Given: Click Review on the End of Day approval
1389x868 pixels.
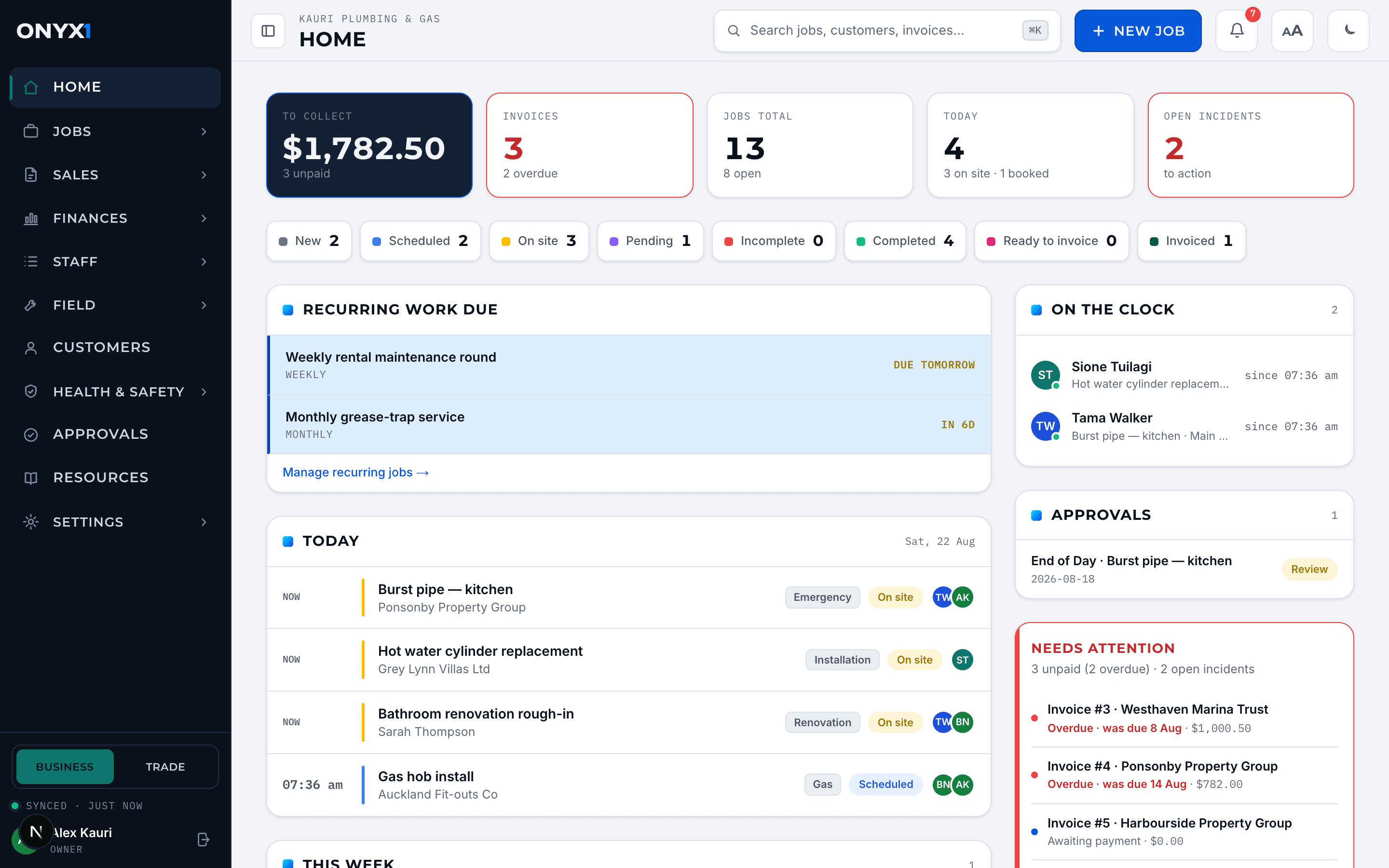Looking at the screenshot, I should [1309, 569].
